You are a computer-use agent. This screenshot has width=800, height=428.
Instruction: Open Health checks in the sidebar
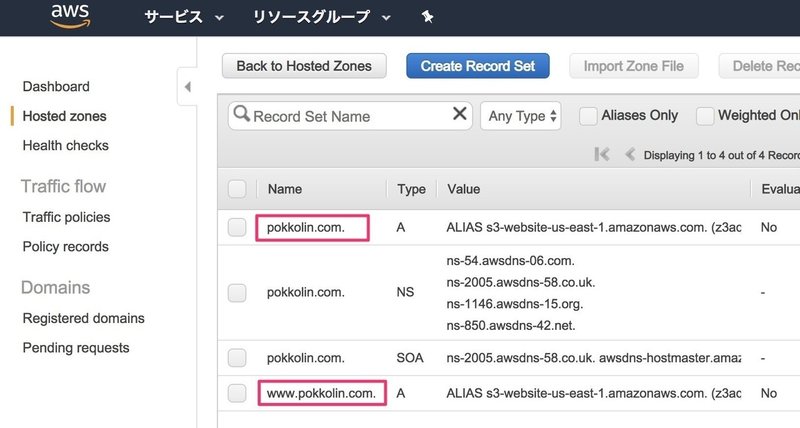point(65,145)
